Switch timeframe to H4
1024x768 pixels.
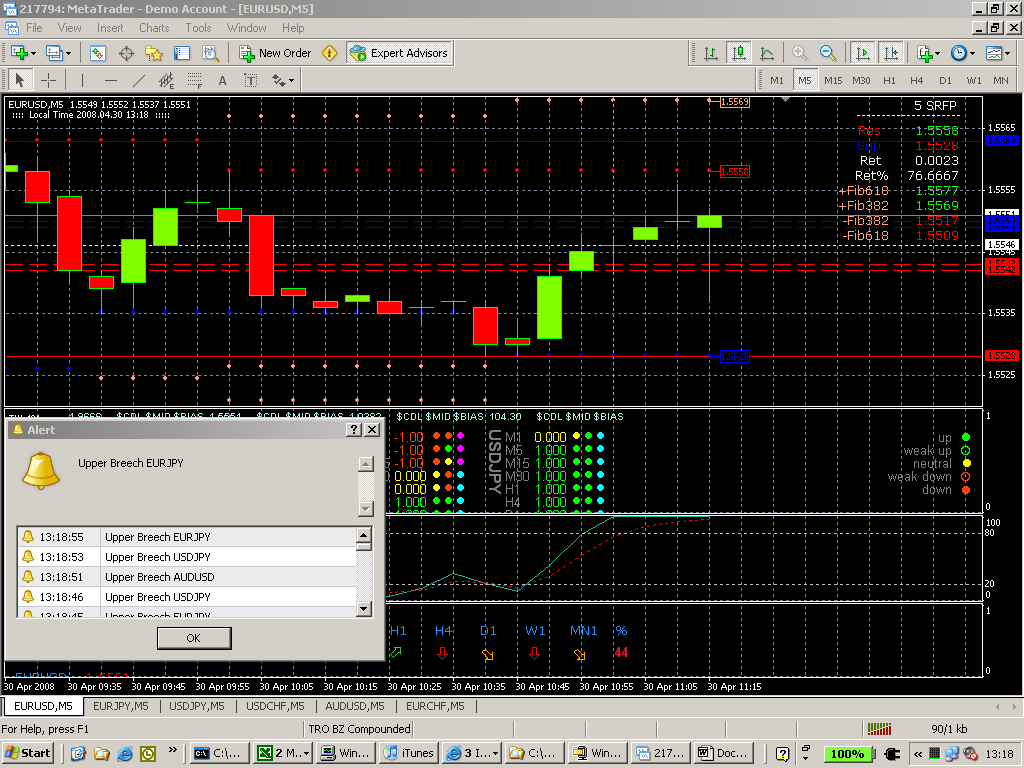tap(917, 80)
